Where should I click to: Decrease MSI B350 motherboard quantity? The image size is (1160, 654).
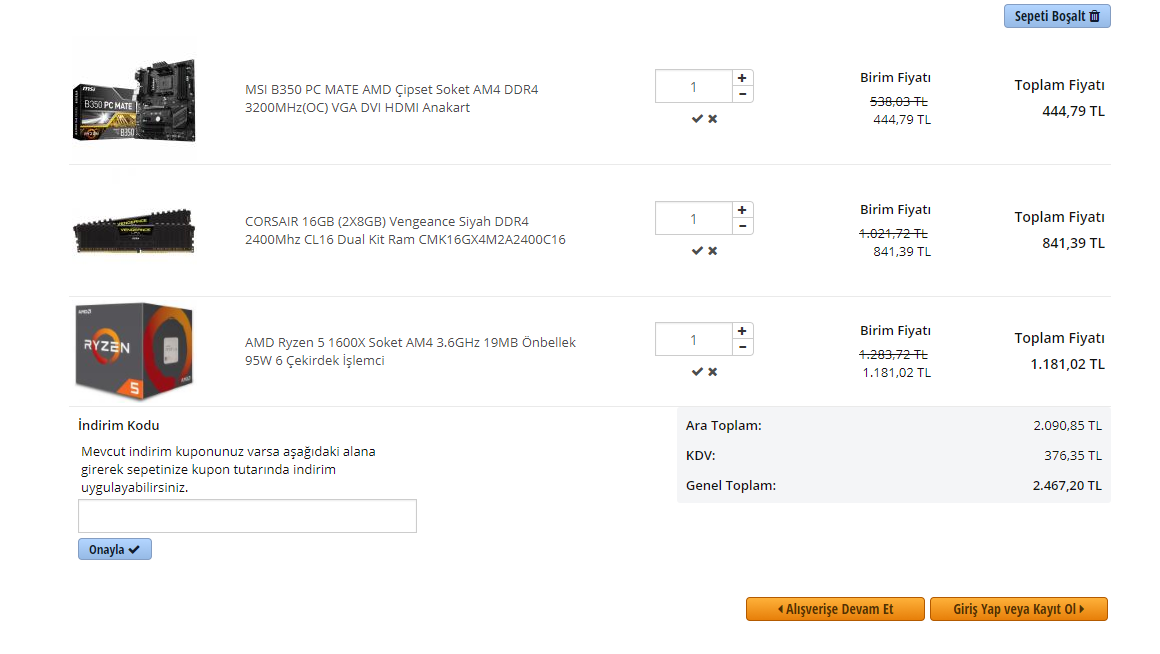pyautogui.click(x=742, y=94)
